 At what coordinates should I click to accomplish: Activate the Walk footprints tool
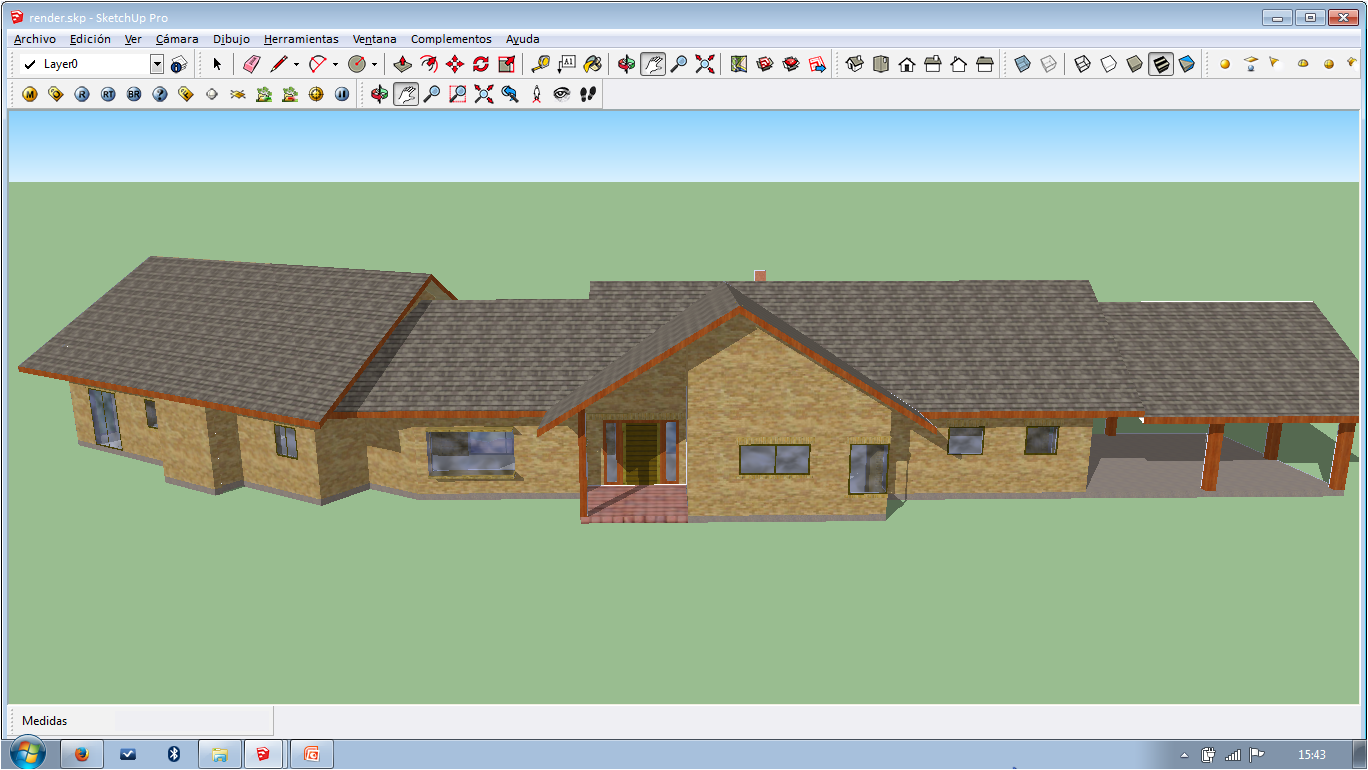click(x=588, y=94)
